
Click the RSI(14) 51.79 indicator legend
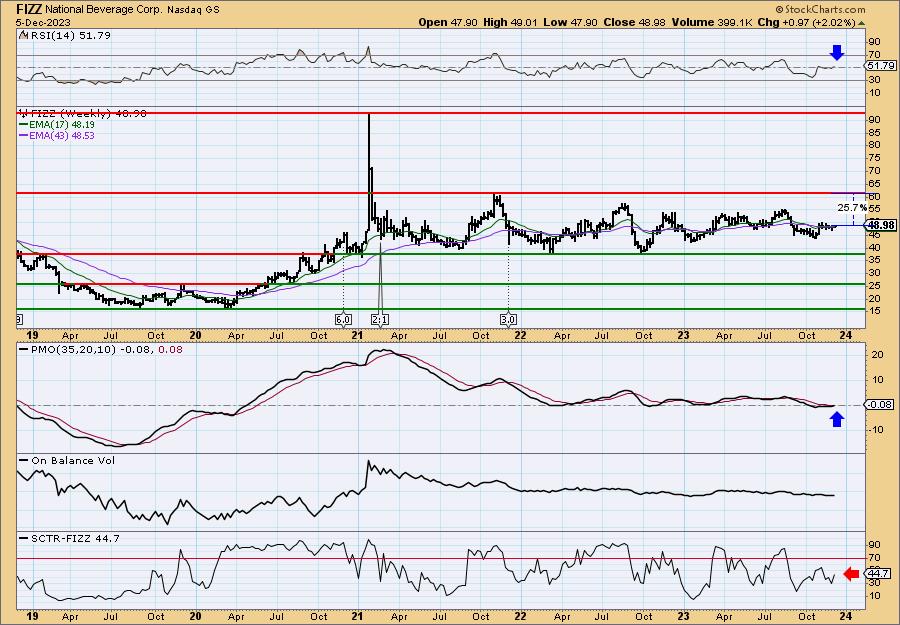click(x=65, y=35)
